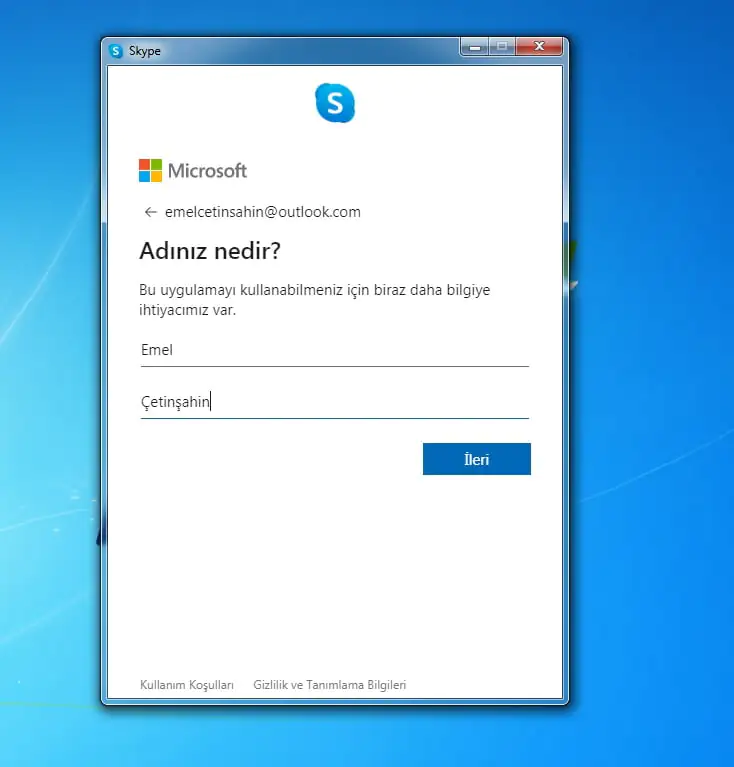
Task: Click the İleri button to continue
Action: 477,459
